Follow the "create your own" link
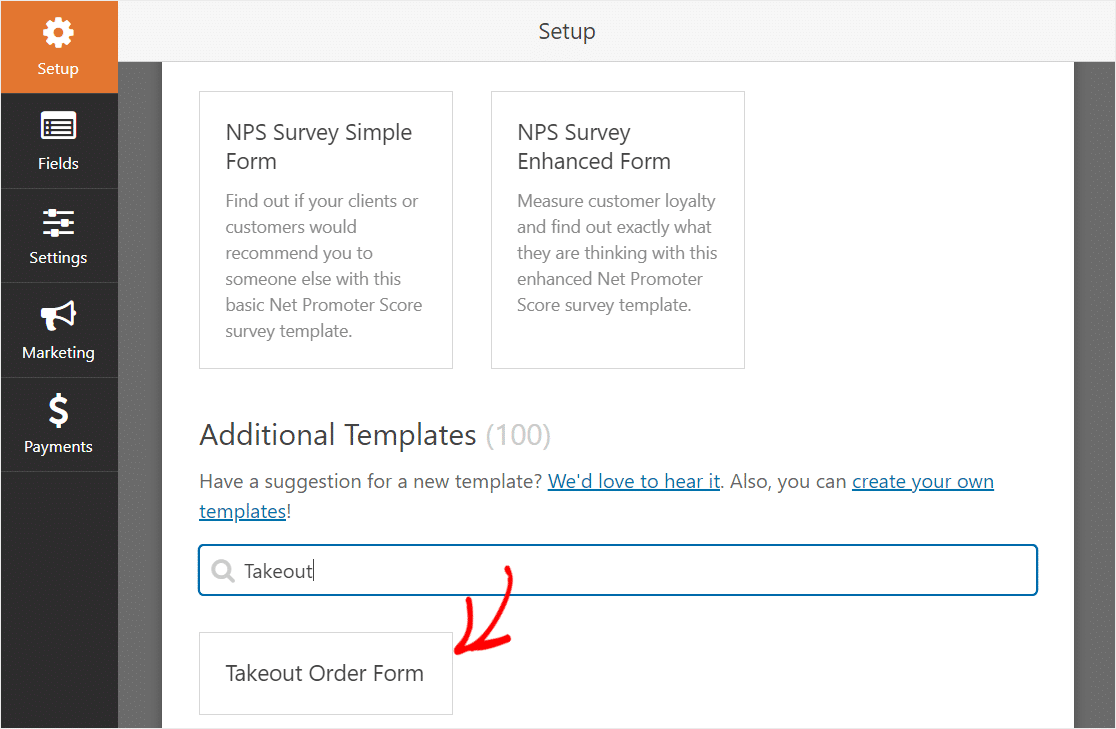The width and height of the screenshot is (1116, 729). point(922,481)
